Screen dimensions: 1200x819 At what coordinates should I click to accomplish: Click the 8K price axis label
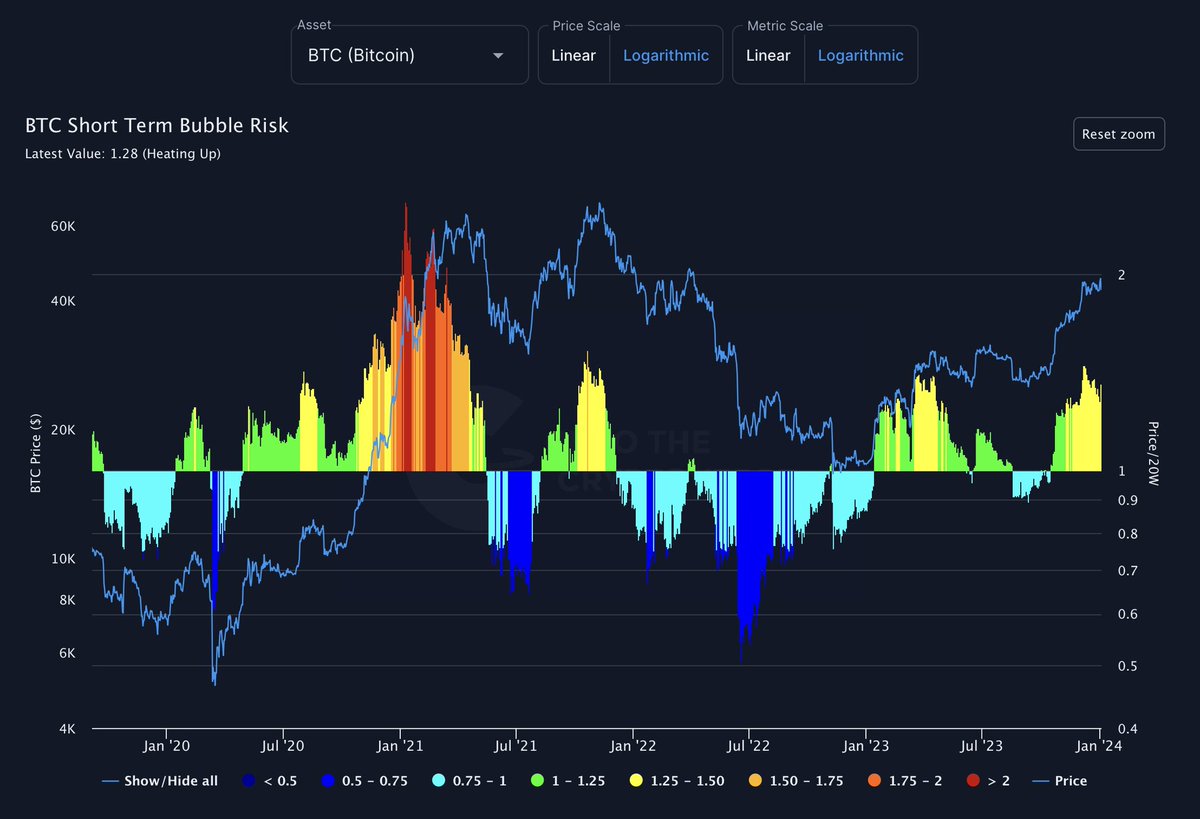click(x=67, y=600)
